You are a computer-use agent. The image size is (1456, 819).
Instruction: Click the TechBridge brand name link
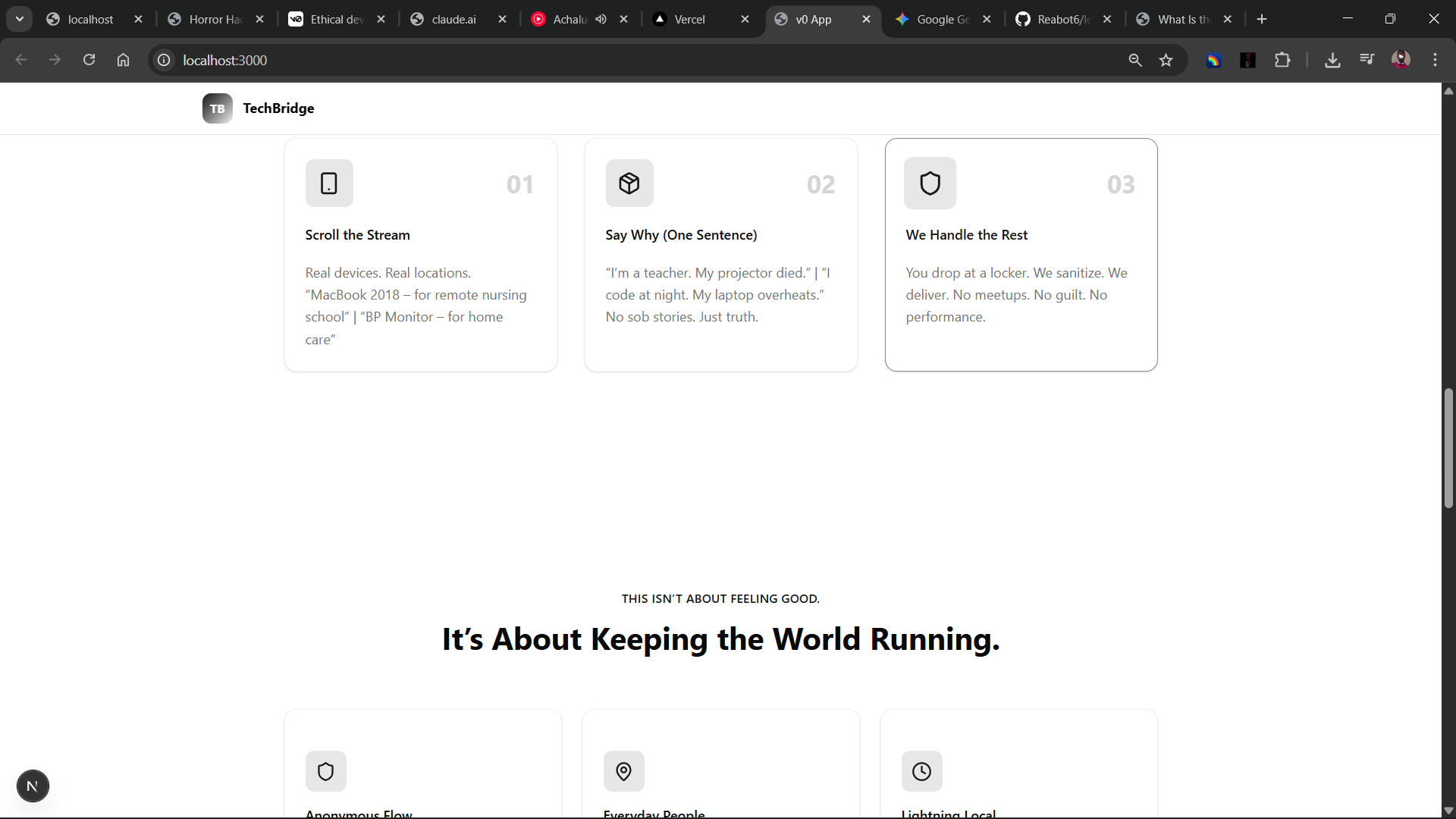click(278, 108)
